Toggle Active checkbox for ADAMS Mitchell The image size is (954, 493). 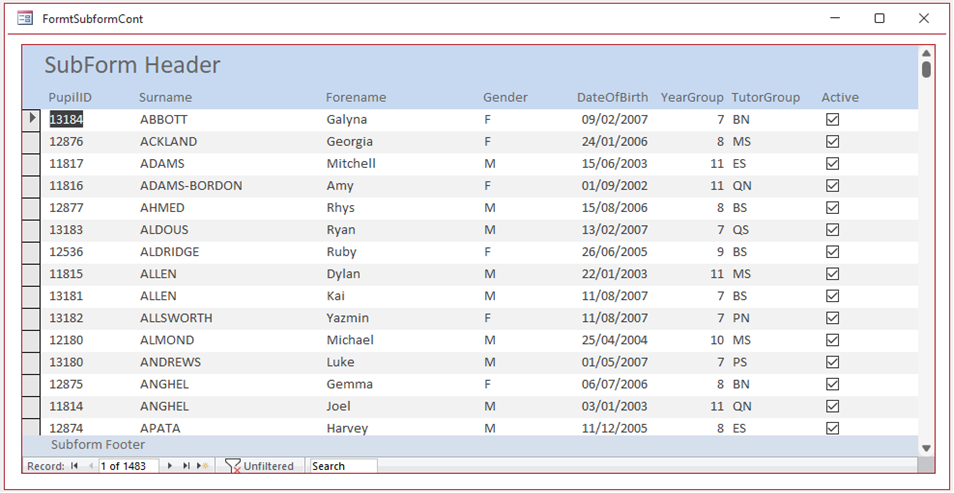832,164
